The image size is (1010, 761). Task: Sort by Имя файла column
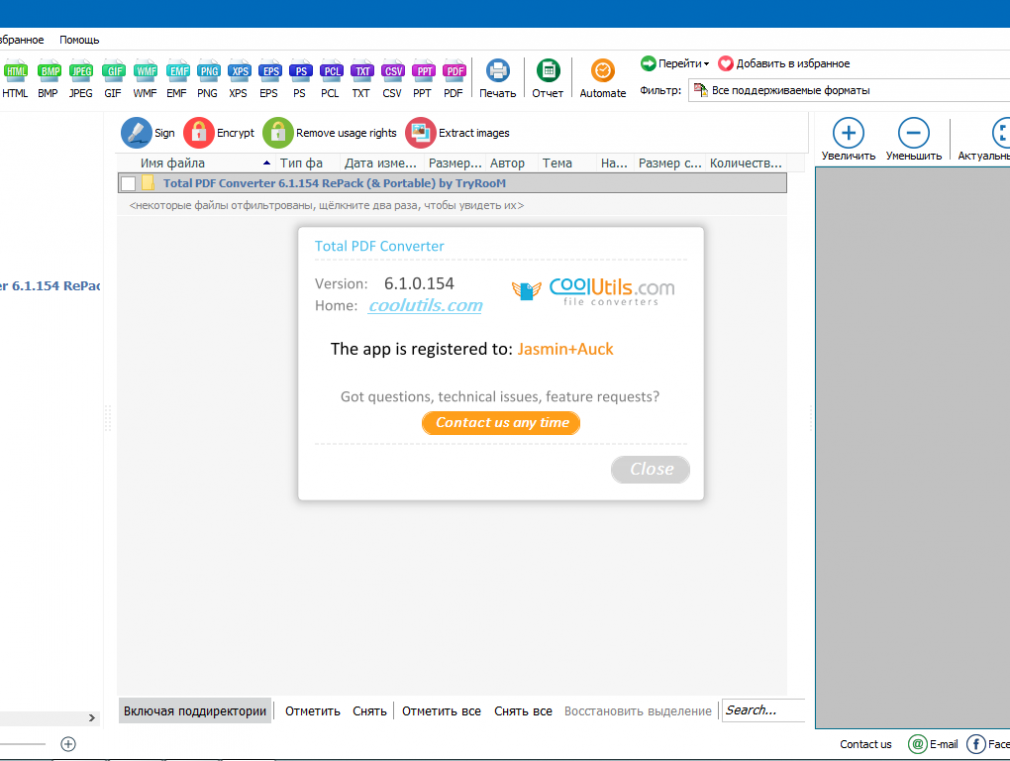pos(173,163)
